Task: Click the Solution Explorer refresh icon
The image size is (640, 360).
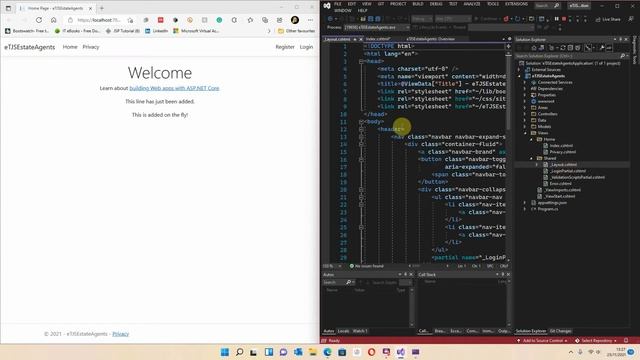Action: [562, 48]
